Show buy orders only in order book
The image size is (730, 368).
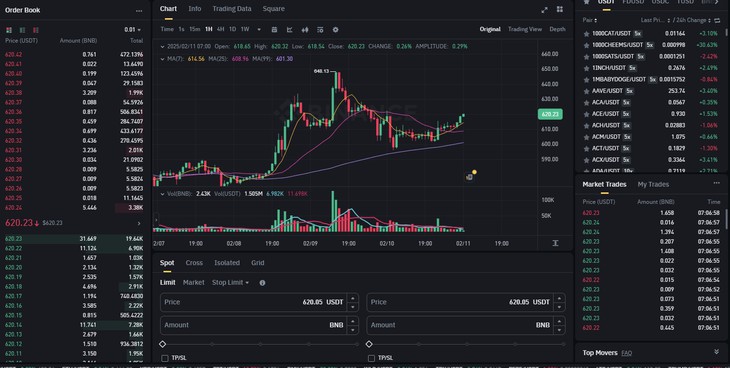coord(22,30)
